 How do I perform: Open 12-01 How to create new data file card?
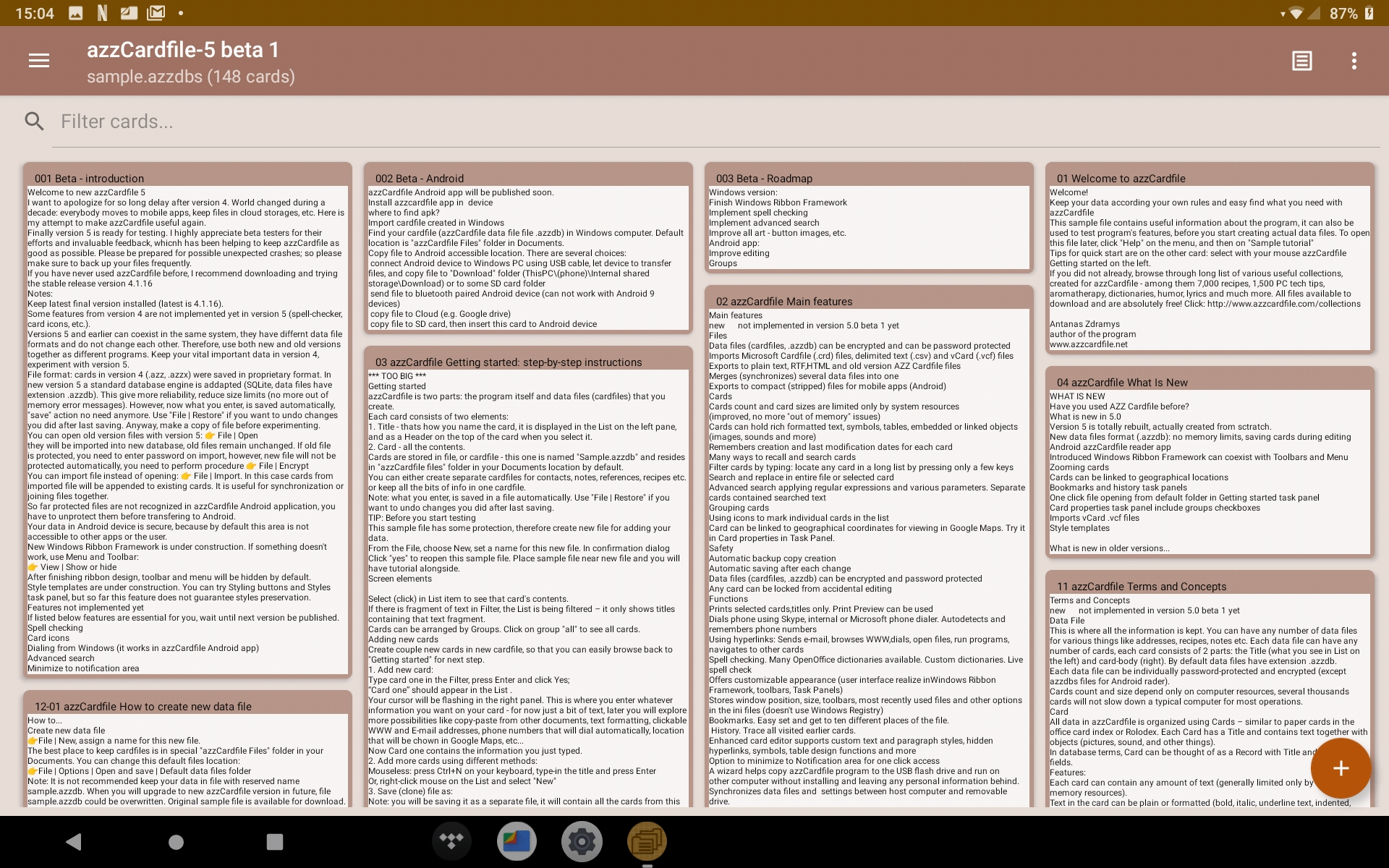187,749
